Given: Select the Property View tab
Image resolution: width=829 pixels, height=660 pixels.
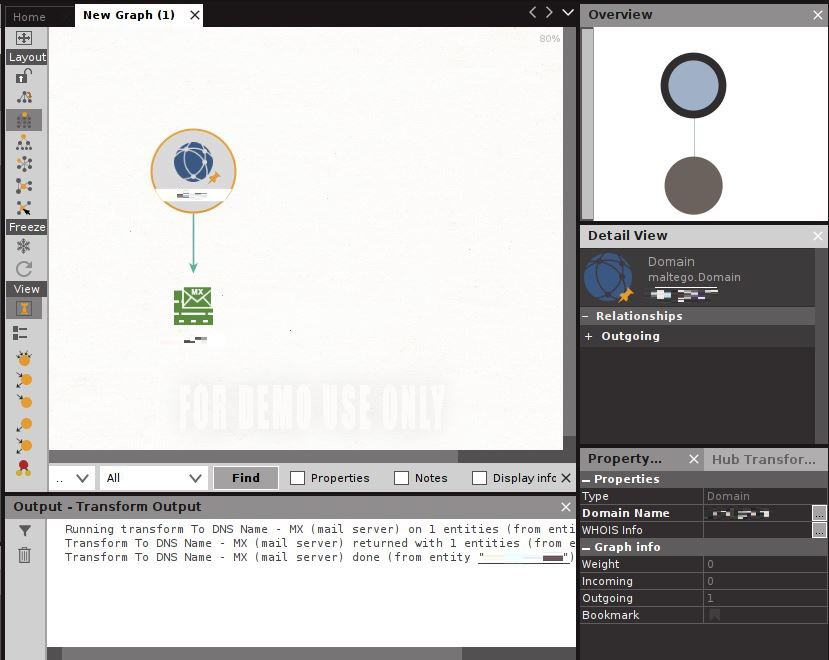Looking at the screenshot, I should pos(624,459).
